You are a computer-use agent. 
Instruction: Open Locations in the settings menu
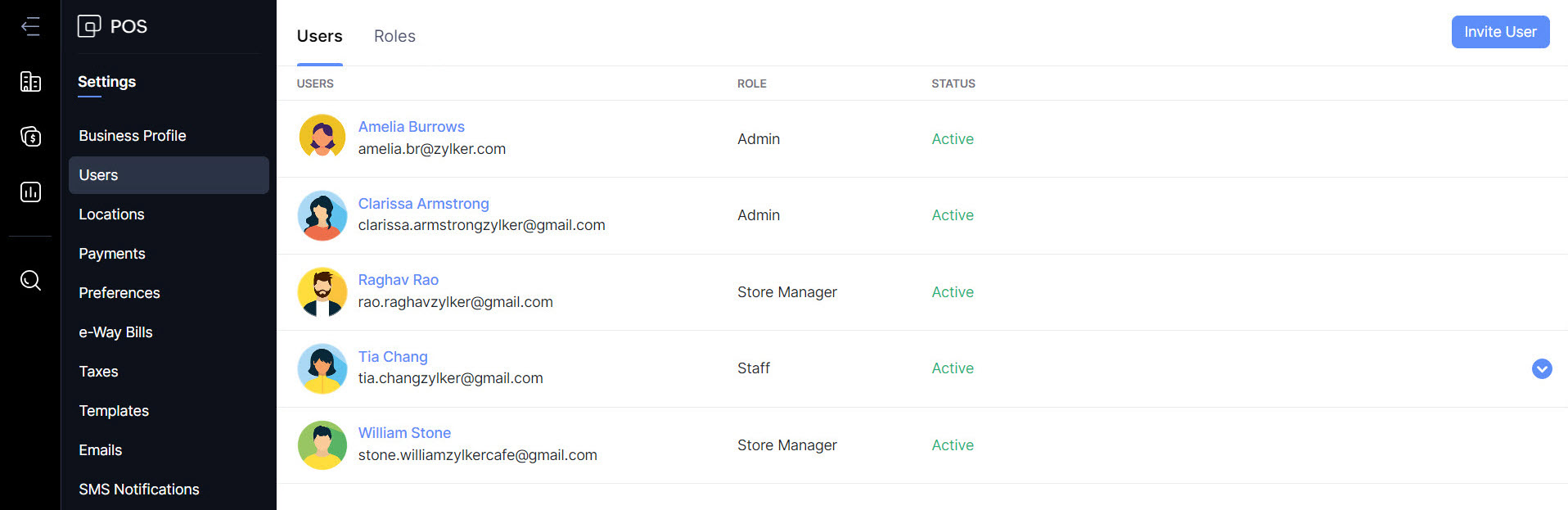tap(111, 214)
